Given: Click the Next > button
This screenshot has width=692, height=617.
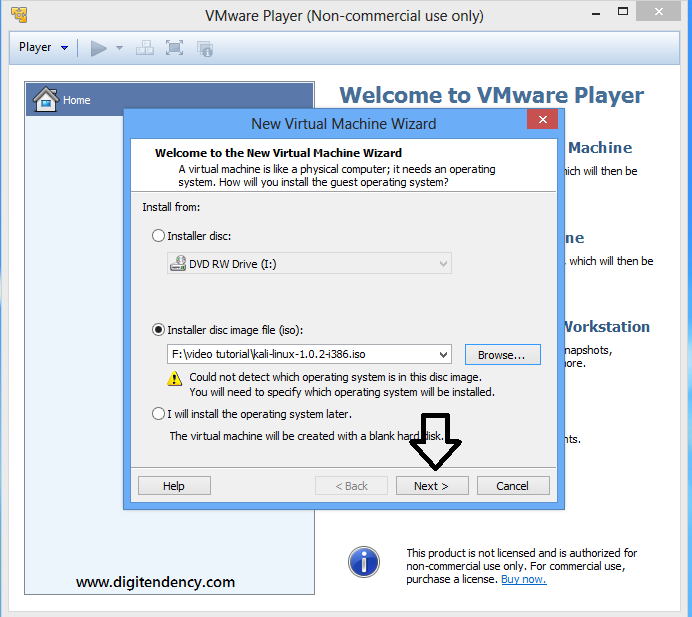Looking at the screenshot, I should (432, 485).
